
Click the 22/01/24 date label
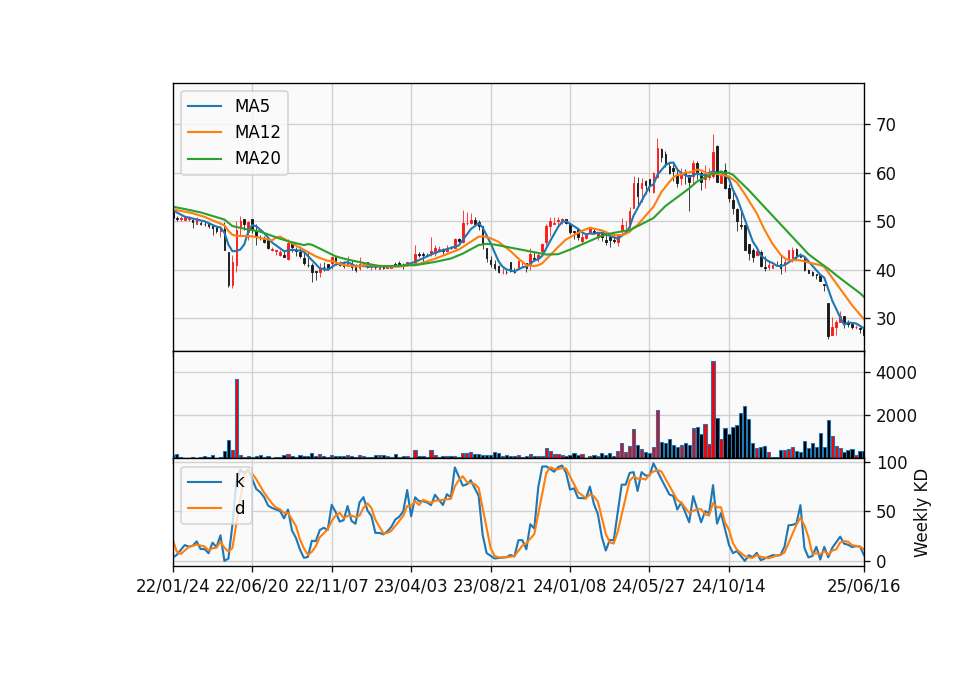coord(173,587)
